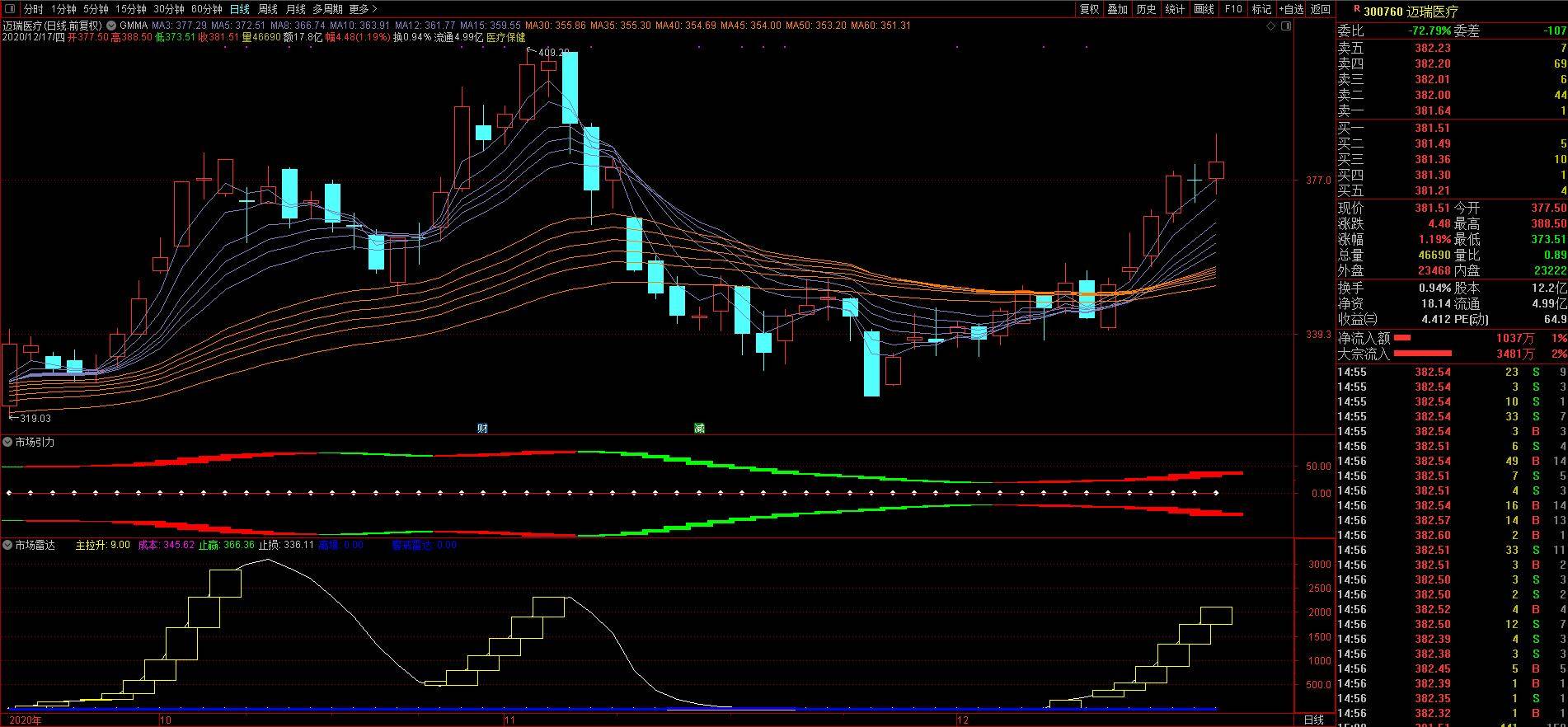Add stock via +自选 button
Viewport: 1568px width, 727px height.
[1291, 9]
